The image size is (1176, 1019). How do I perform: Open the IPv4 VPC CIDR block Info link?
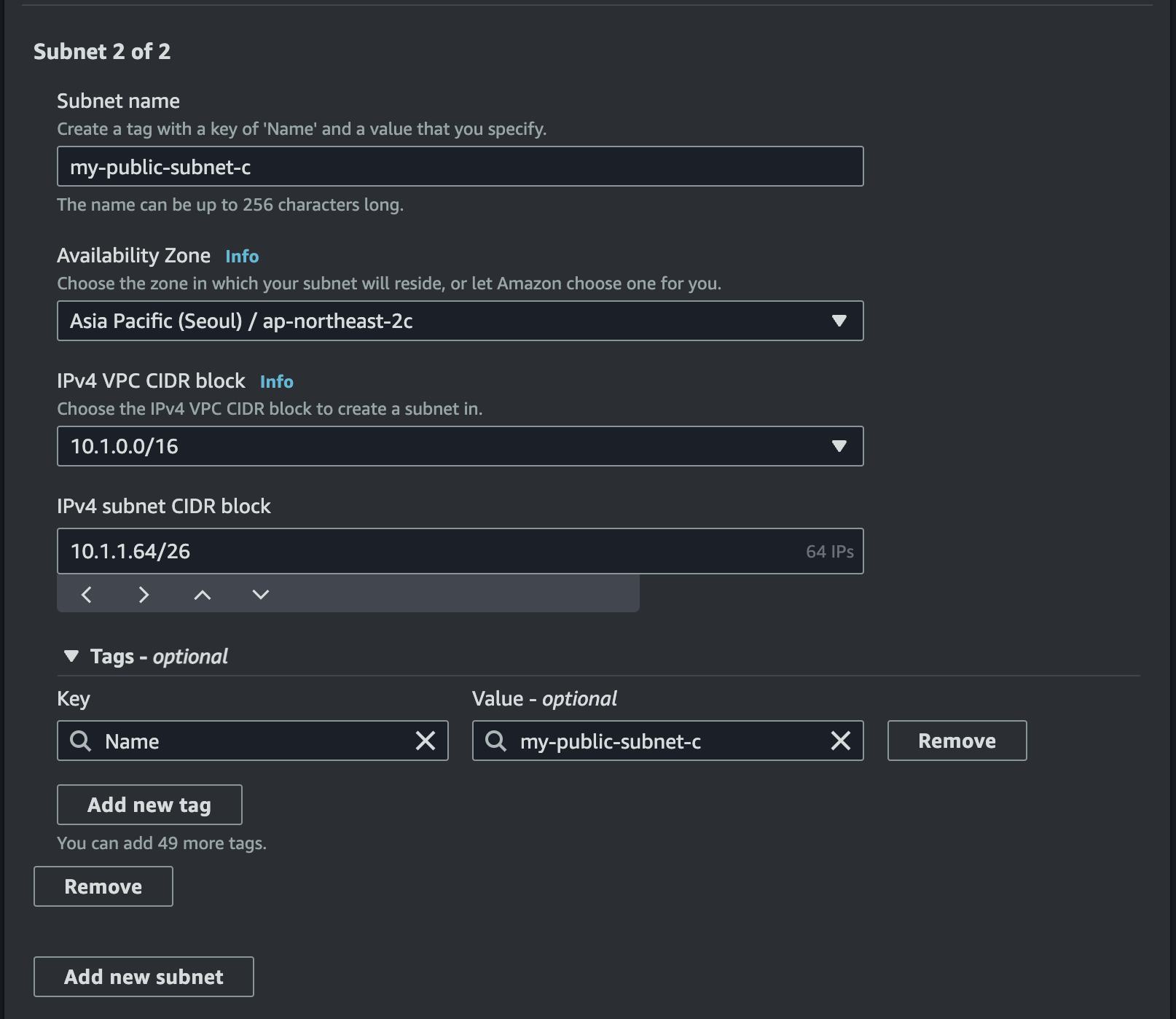(x=277, y=382)
